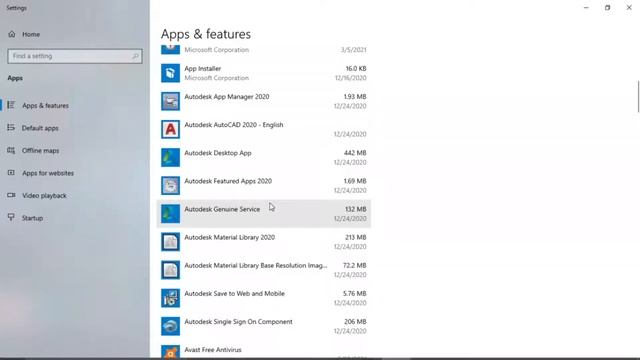Screen dimensions: 640x360
Task: Close the Settings window
Action: (629, 7)
